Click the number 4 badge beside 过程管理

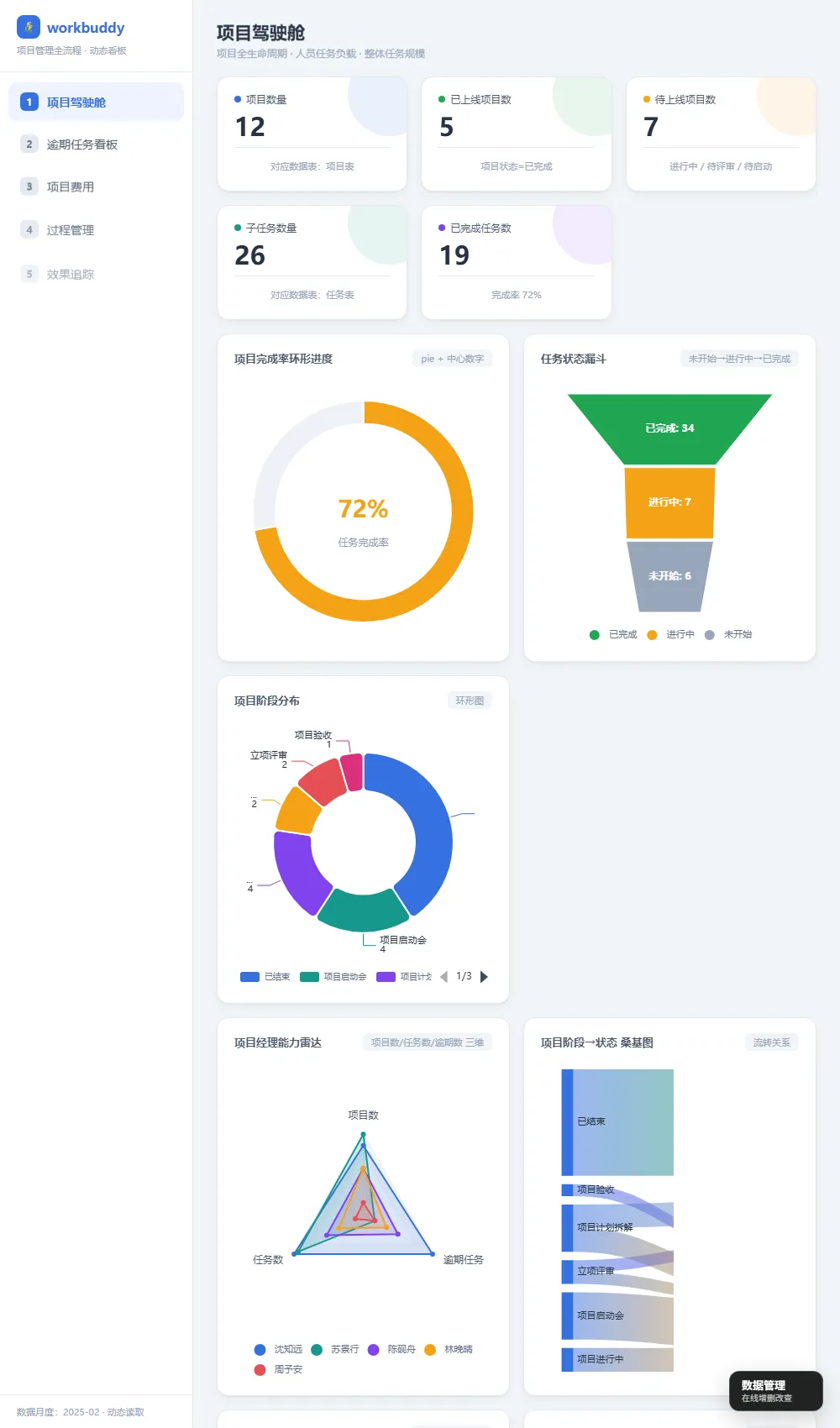pyautogui.click(x=29, y=229)
